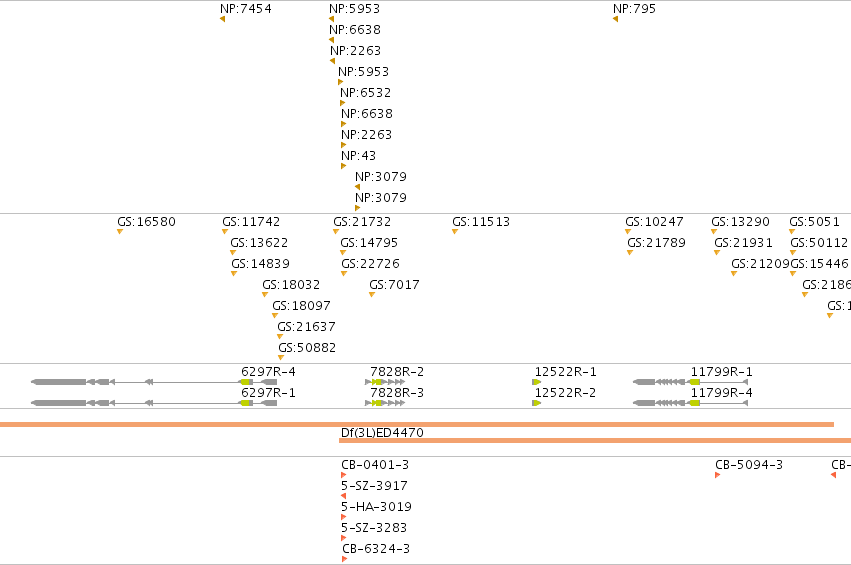Click the marker beneath GS:18032
Viewport: 851px width, 565px height.
(x=265, y=295)
